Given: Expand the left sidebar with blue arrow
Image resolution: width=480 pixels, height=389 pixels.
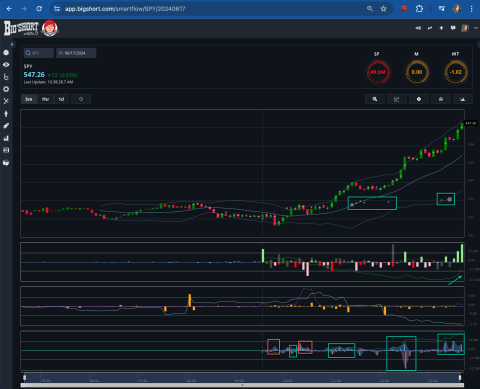Looking at the screenshot, I should (x=12, y=44).
